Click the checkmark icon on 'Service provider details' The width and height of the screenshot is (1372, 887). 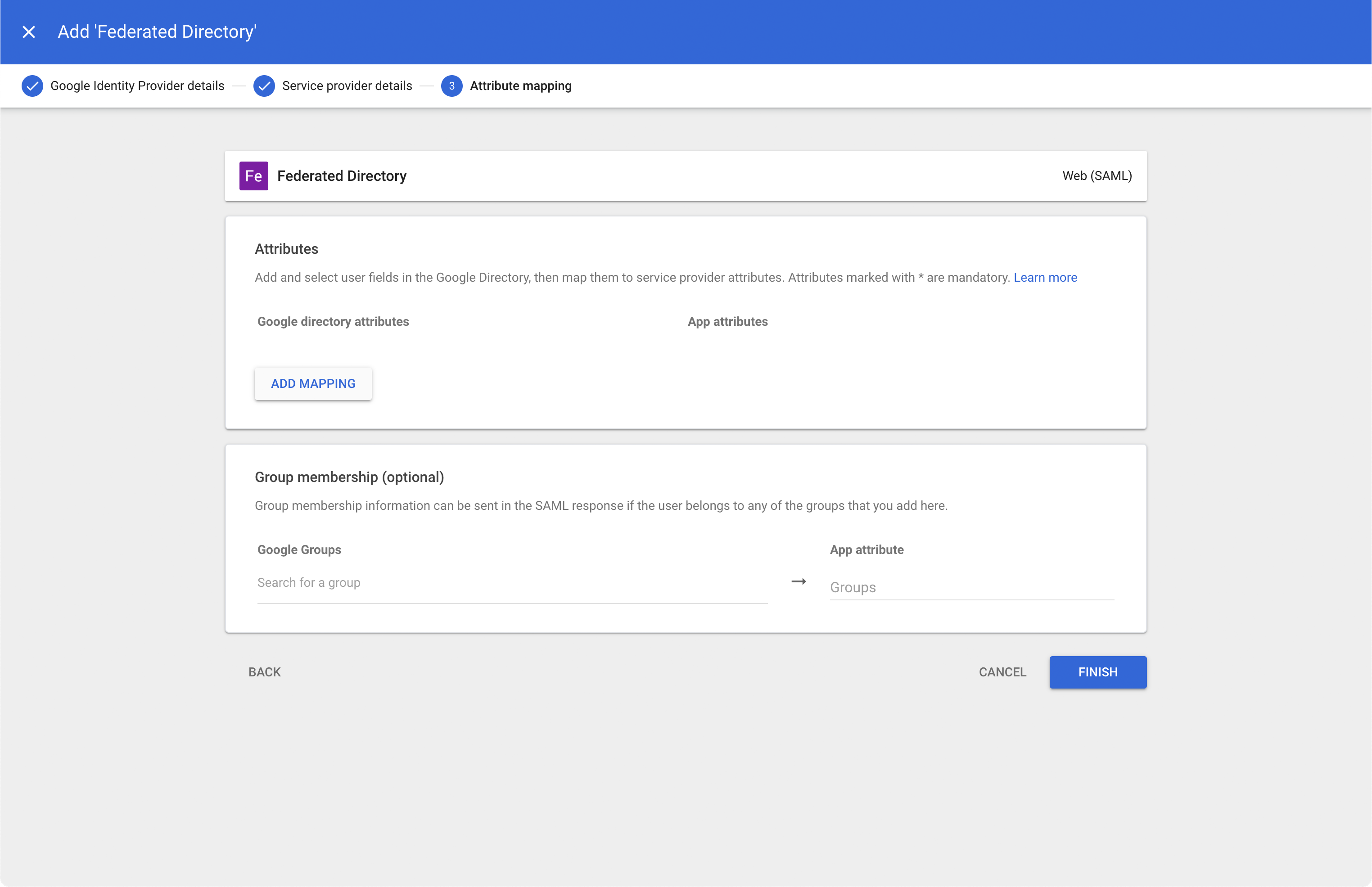pyautogui.click(x=264, y=85)
